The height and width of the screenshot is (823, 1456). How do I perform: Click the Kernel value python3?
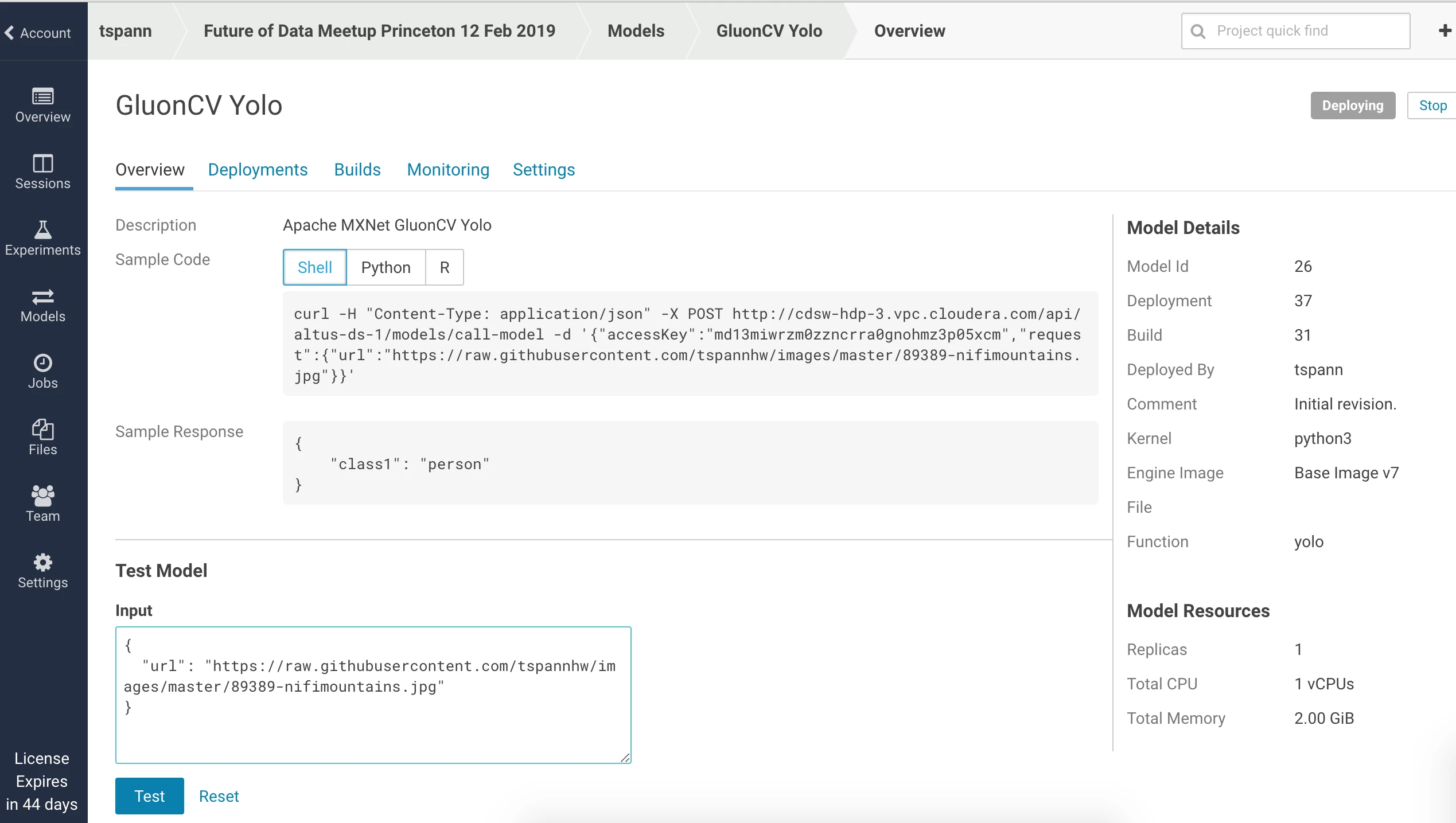point(1323,439)
